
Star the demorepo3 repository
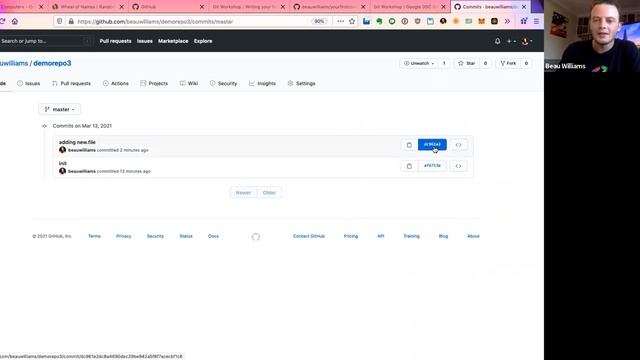pyautogui.click(x=467, y=63)
